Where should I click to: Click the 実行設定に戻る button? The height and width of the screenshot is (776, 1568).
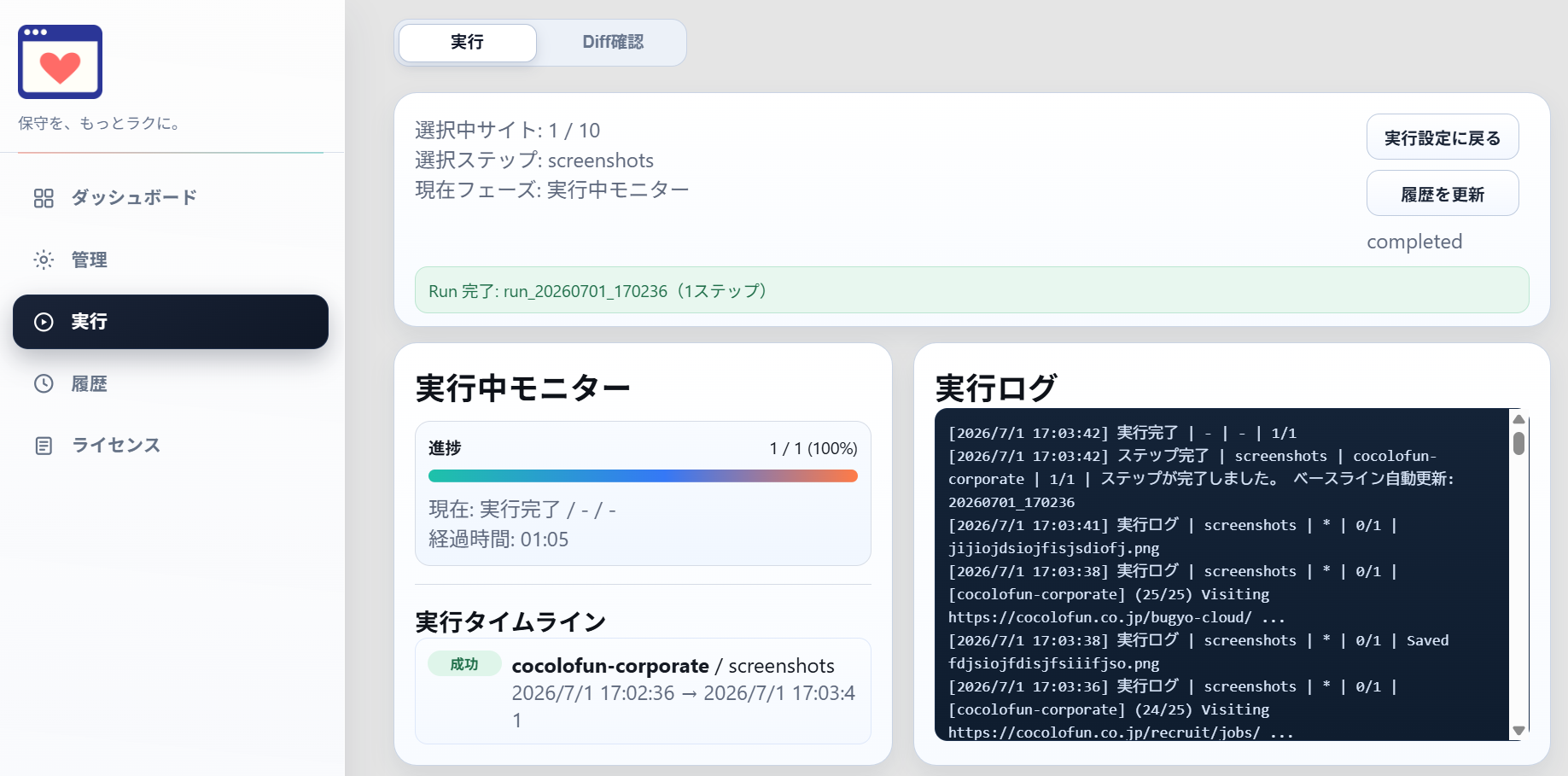[1443, 137]
